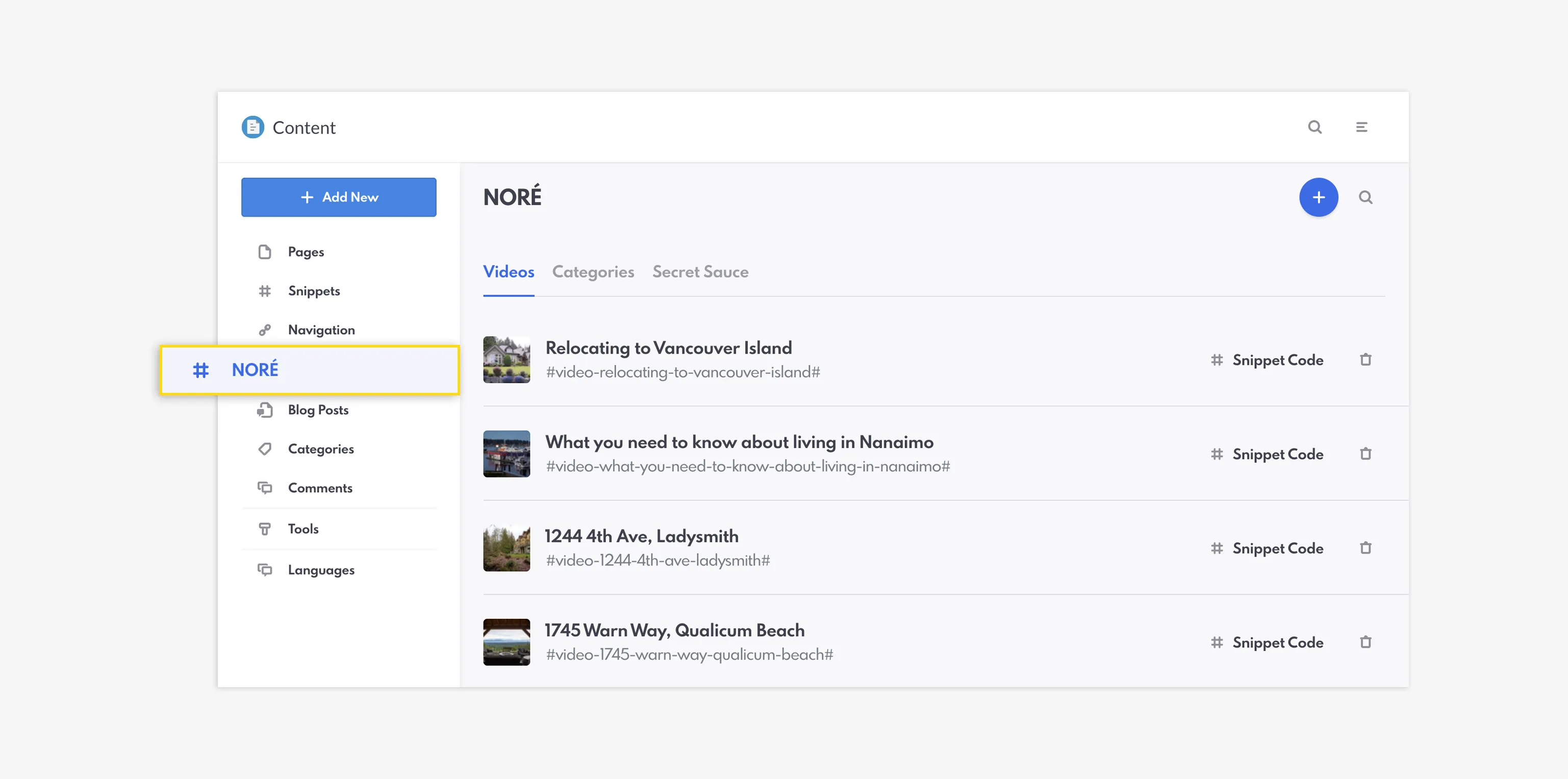Click the Content app logo icon
The height and width of the screenshot is (779, 1568).
point(252,127)
